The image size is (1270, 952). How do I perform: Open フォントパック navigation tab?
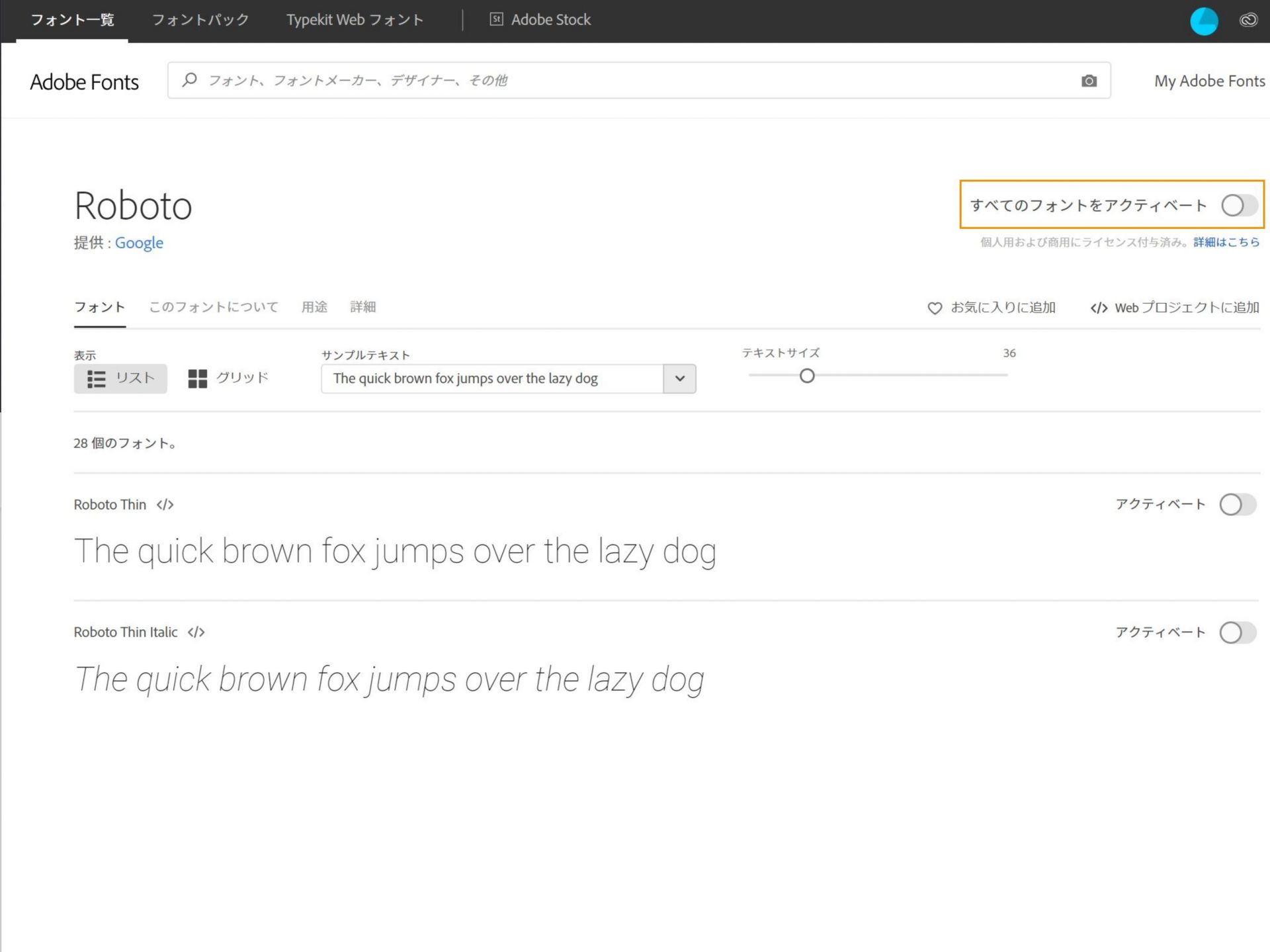coord(200,20)
